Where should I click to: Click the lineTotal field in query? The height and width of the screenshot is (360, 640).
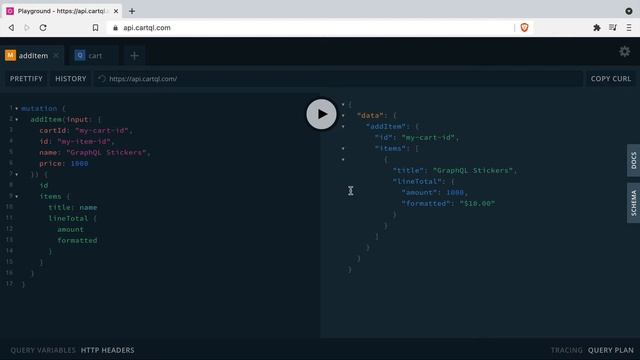click(68, 218)
